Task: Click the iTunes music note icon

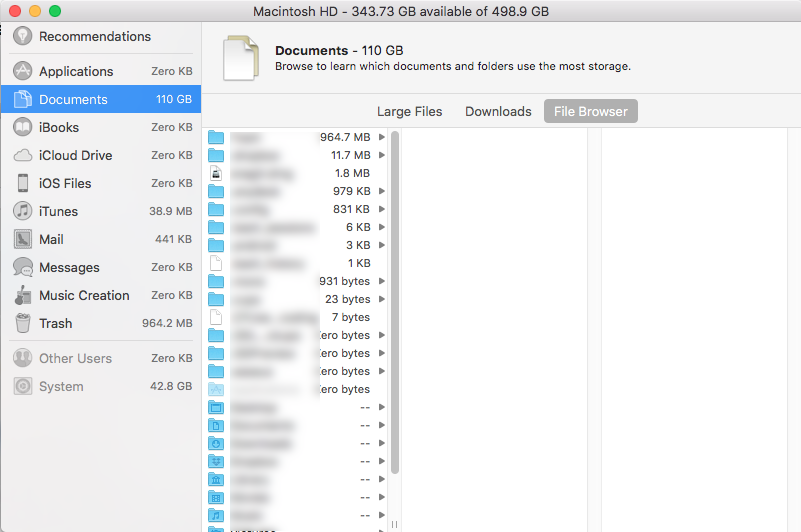Action: pos(22,211)
